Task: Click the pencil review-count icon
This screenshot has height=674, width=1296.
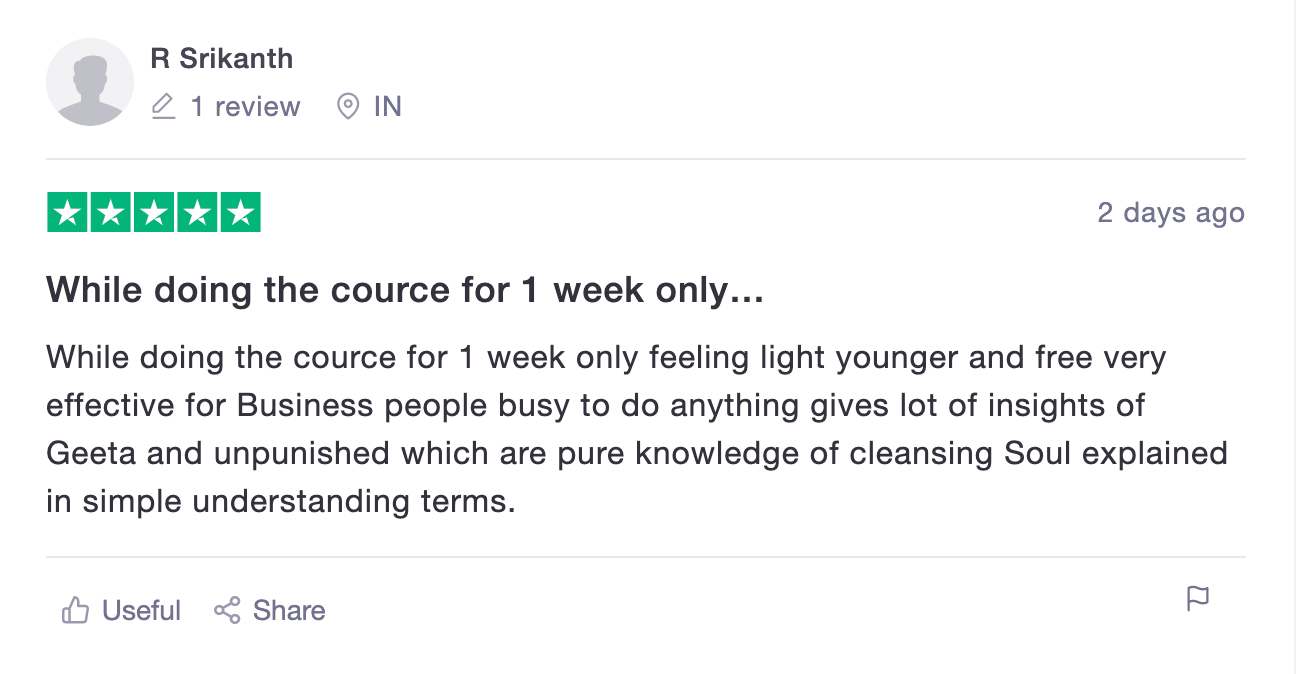Action: click(x=163, y=106)
